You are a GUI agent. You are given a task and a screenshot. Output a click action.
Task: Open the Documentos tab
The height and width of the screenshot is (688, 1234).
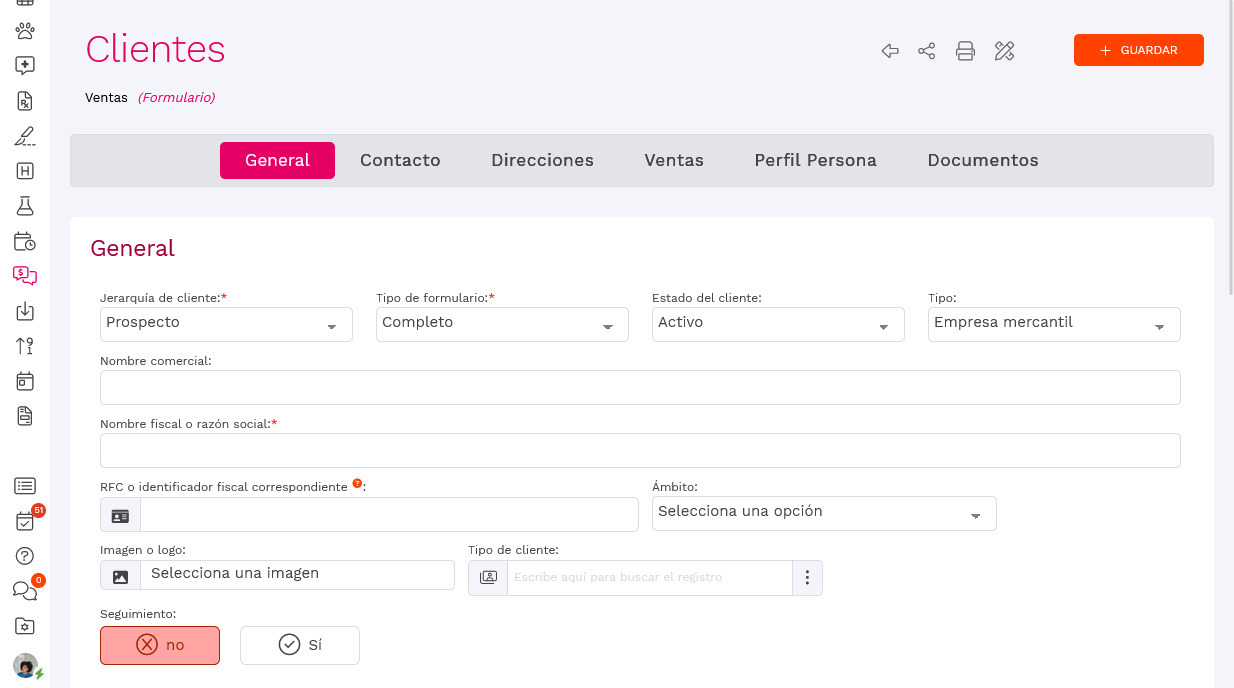point(982,160)
